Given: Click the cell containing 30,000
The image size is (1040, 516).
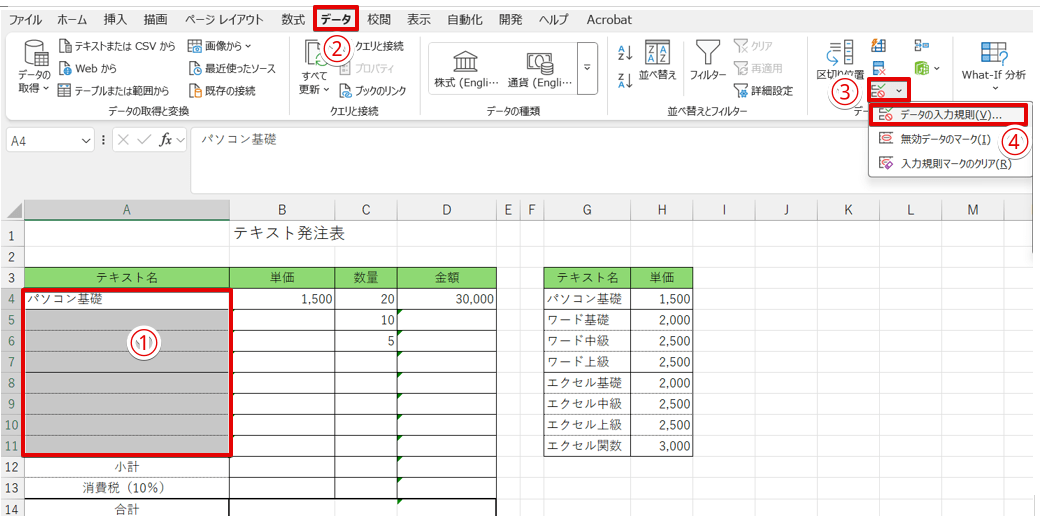Looking at the screenshot, I should point(447,299).
